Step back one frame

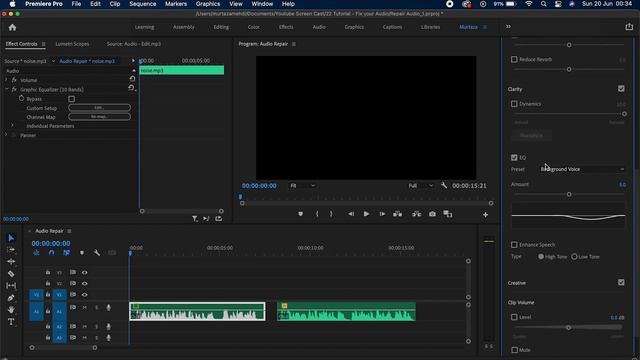pyautogui.click(x=351, y=214)
